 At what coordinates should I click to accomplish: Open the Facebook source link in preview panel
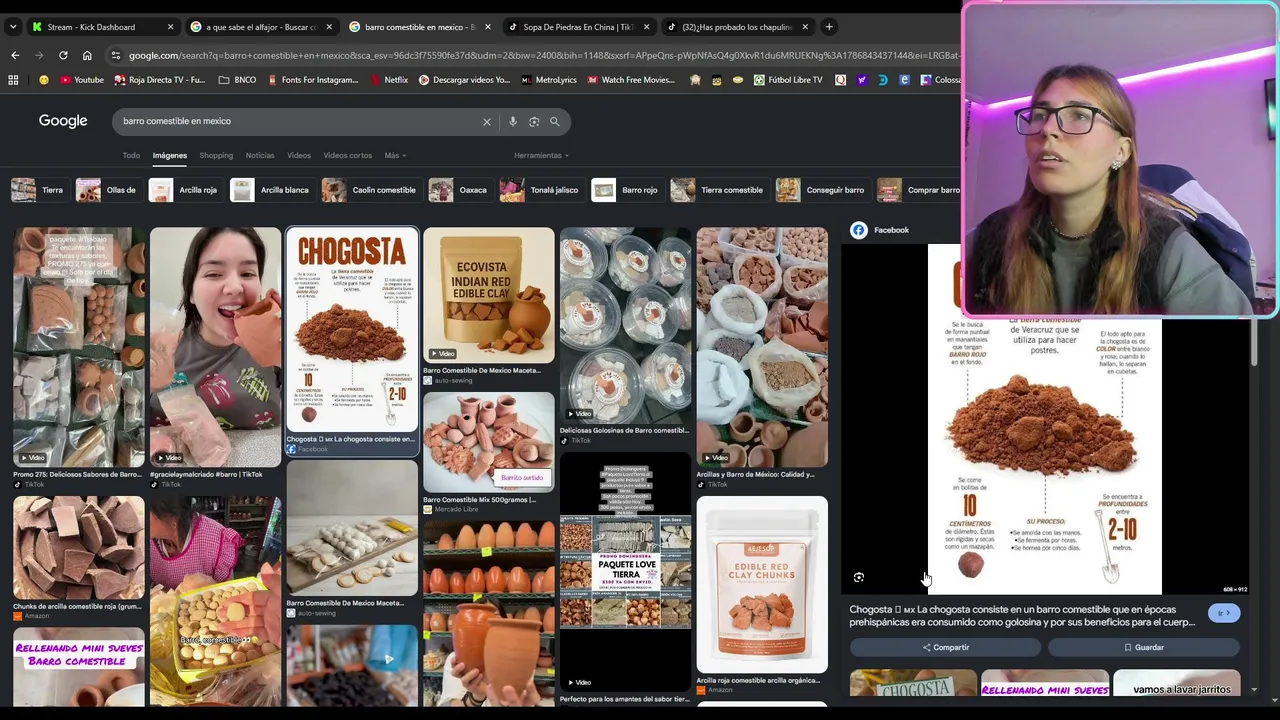[x=880, y=230]
